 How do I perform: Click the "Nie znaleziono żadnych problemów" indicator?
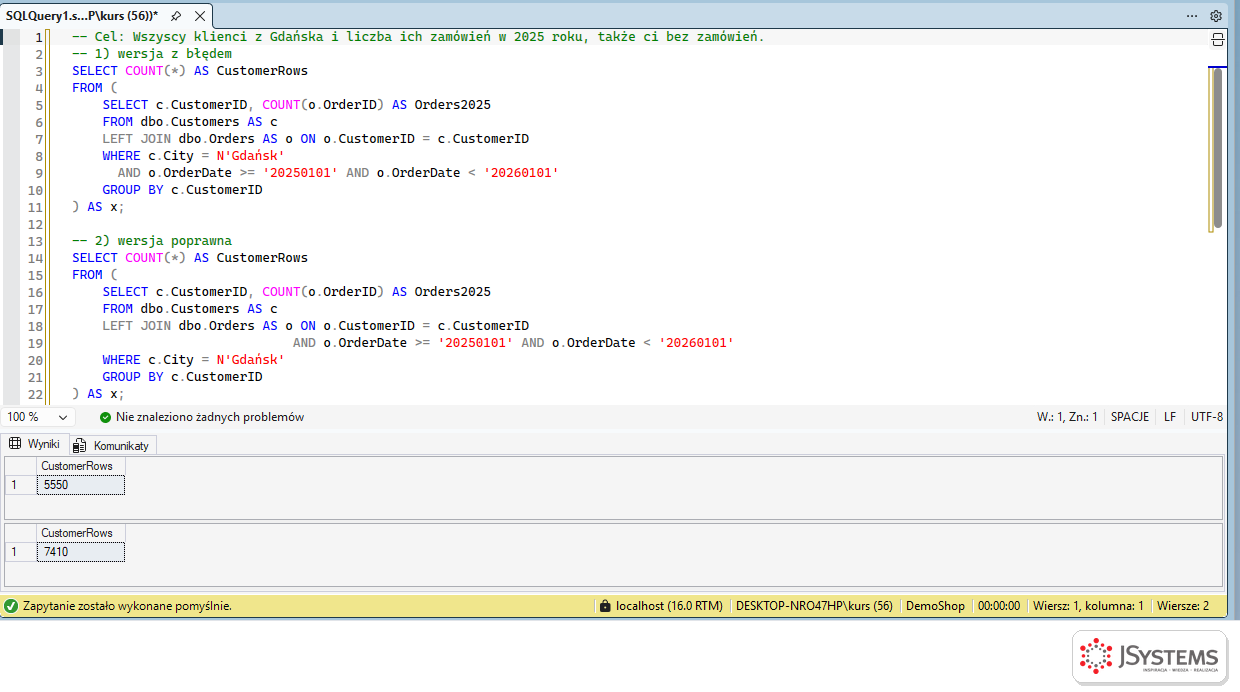[202, 417]
